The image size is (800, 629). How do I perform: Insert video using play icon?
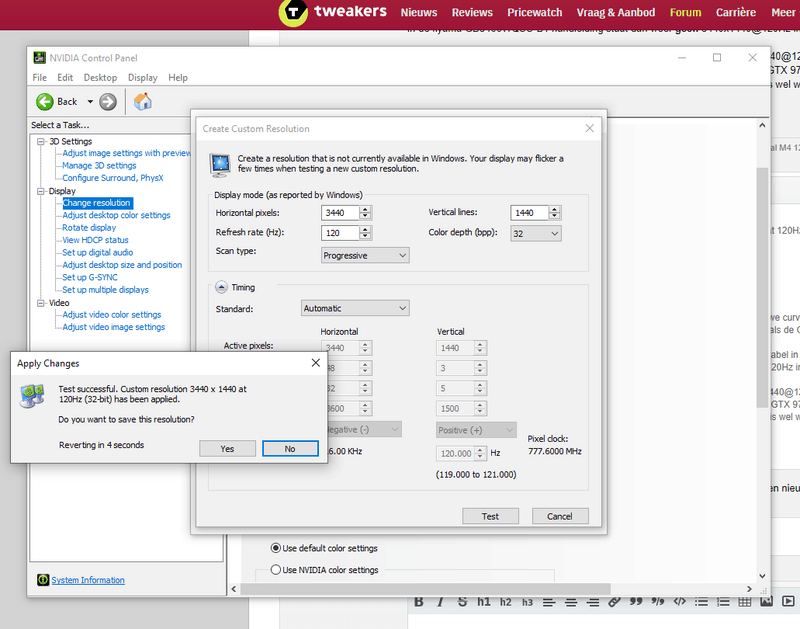tap(788, 601)
